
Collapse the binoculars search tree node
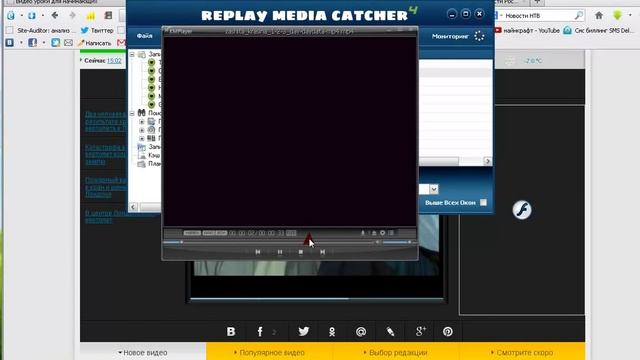(x=132, y=113)
